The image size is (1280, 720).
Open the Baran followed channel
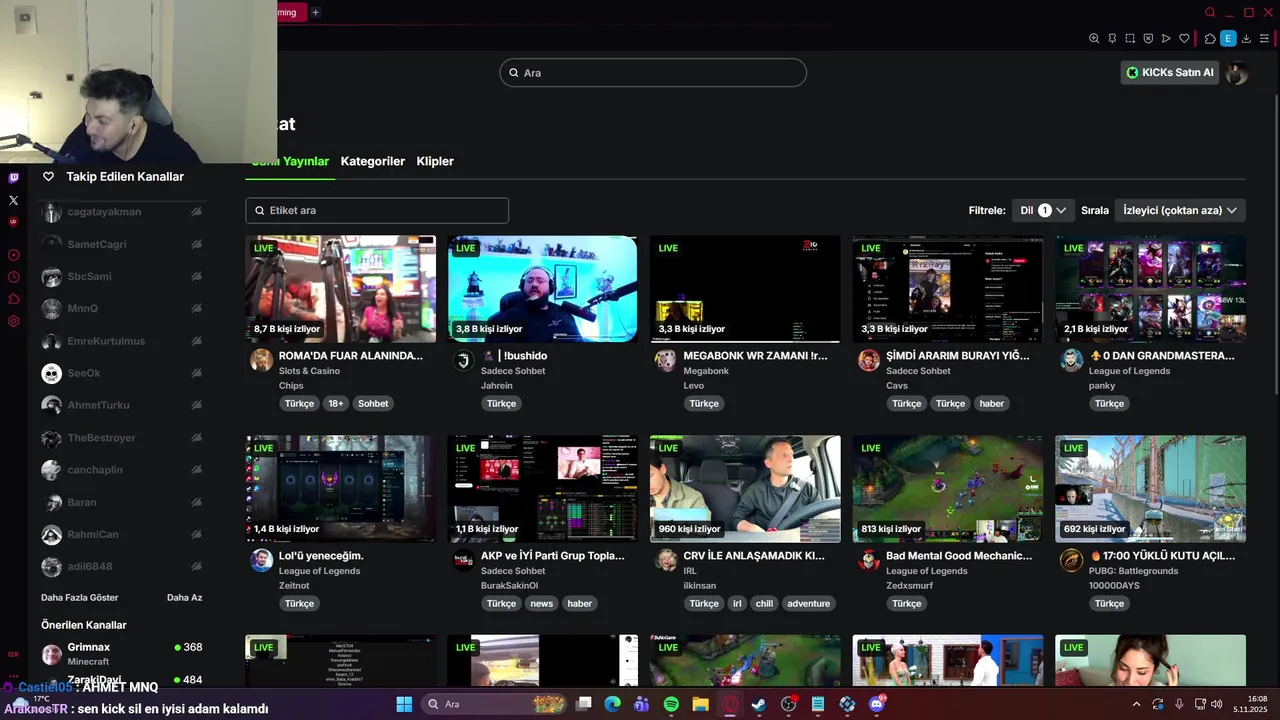pos(122,502)
